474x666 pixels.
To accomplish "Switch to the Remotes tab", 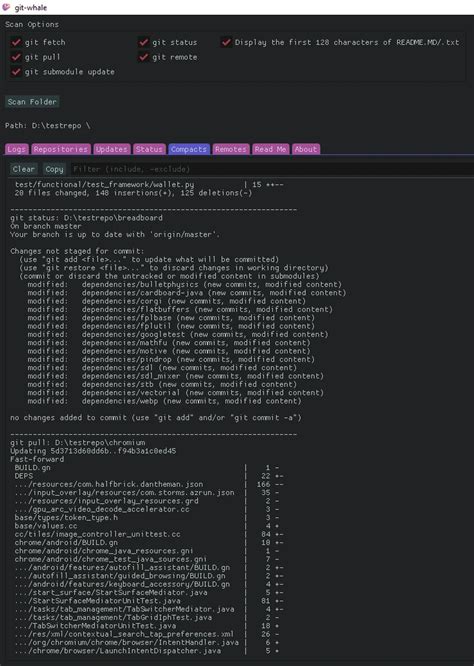I will coord(231,149).
